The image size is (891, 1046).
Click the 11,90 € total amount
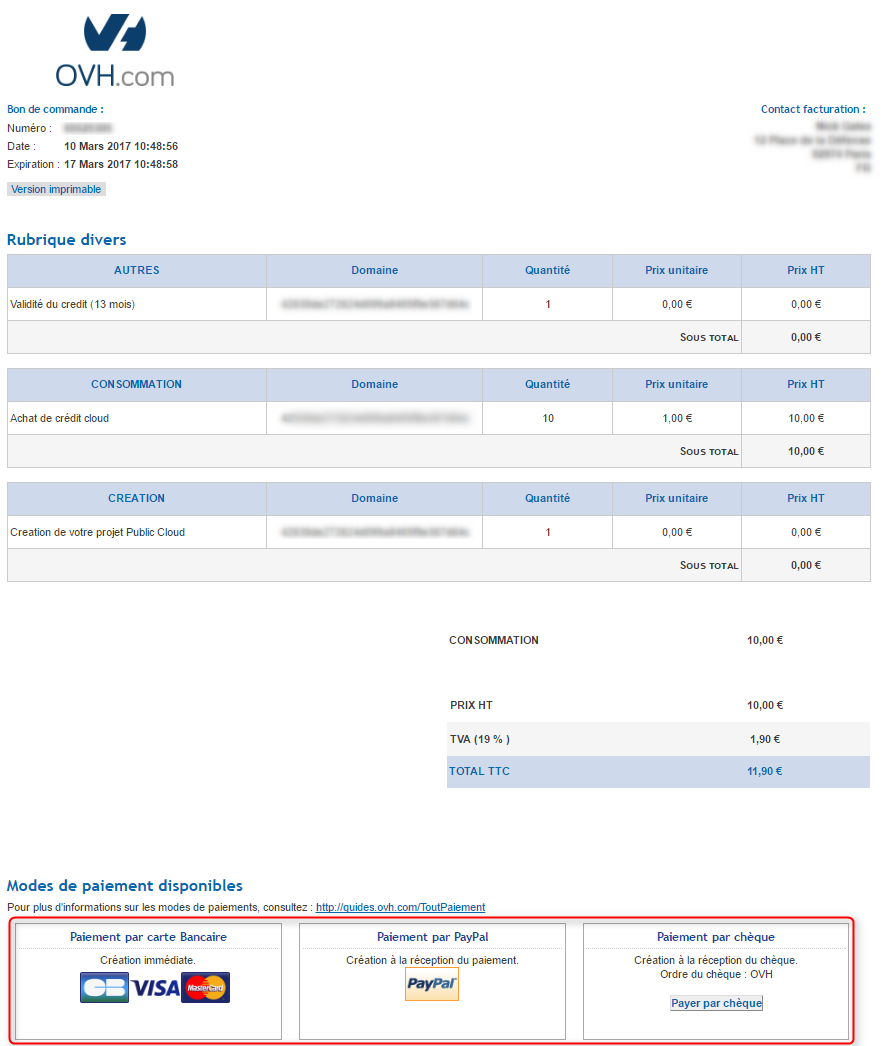tap(765, 771)
